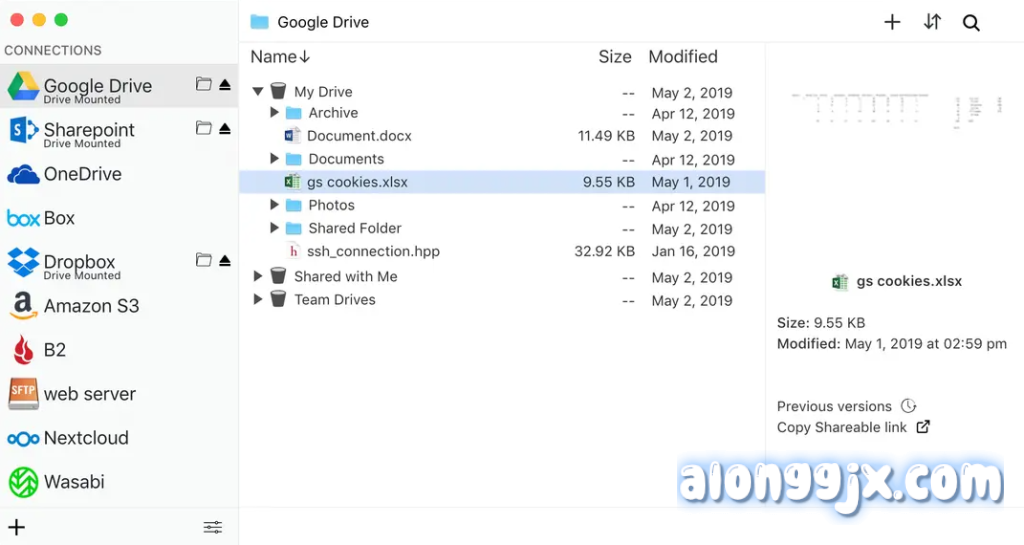Click Previous versions link text
This screenshot has height=545, width=1024.
tap(834, 406)
